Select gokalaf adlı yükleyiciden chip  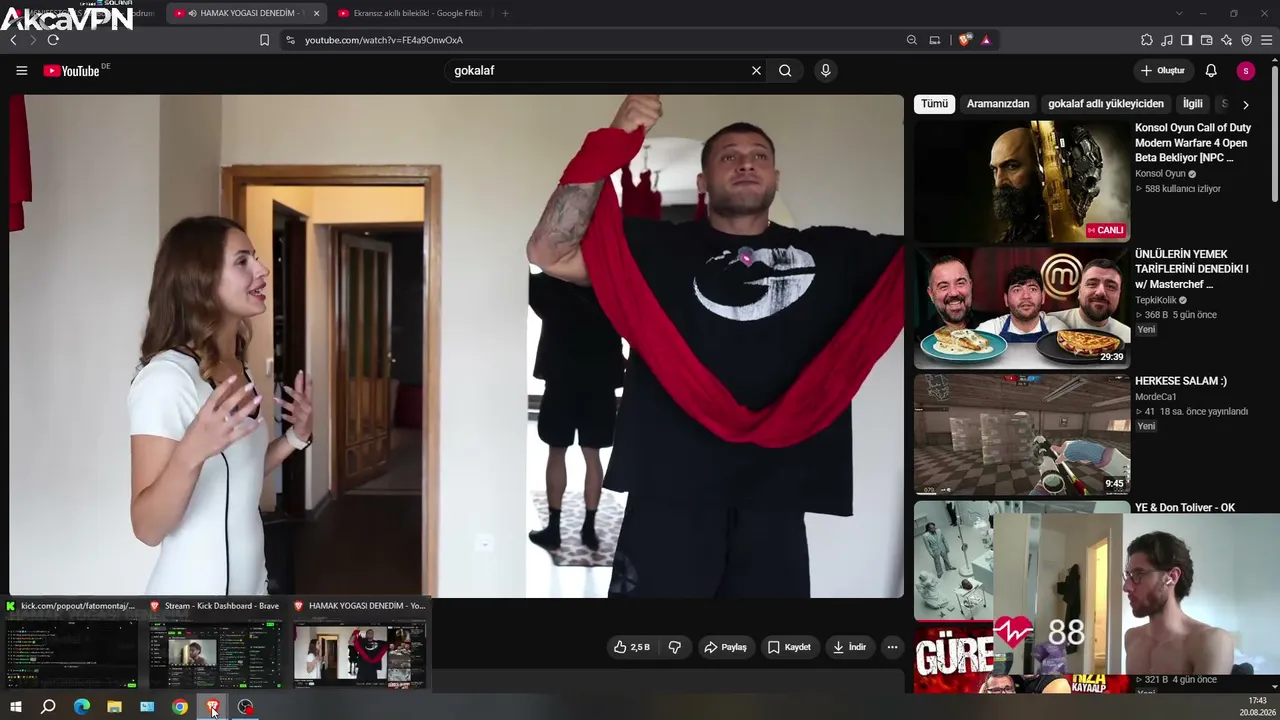(1106, 104)
